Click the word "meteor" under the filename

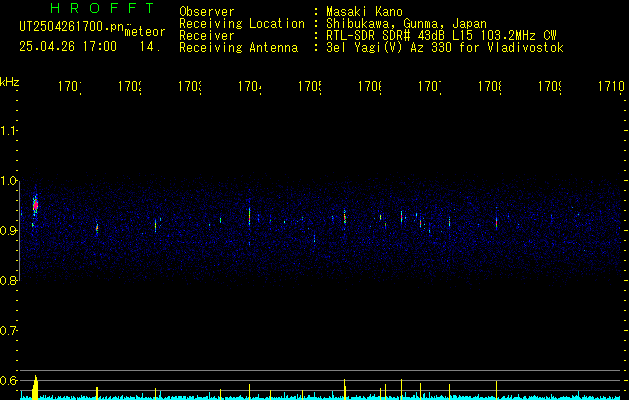(x=145, y=32)
